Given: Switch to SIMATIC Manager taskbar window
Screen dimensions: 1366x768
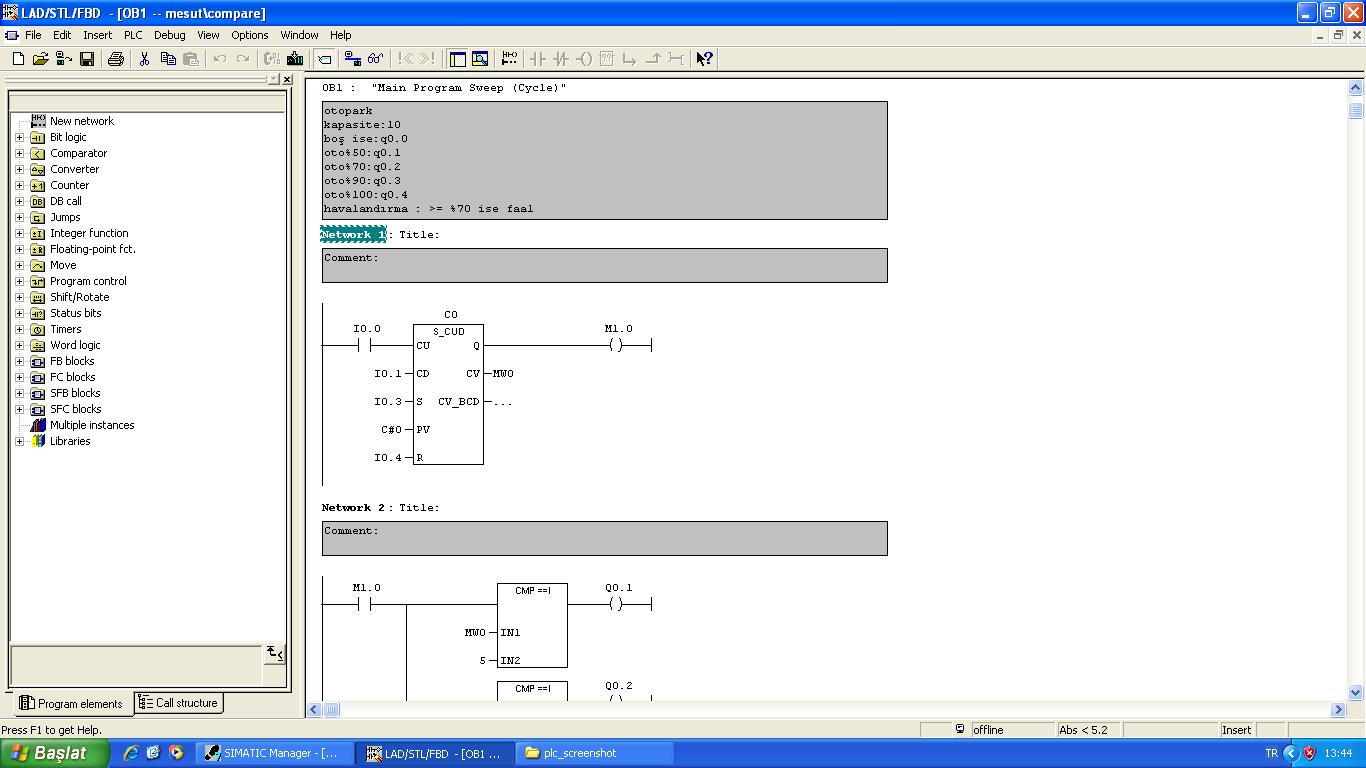Looking at the screenshot, I should point(274,753).
